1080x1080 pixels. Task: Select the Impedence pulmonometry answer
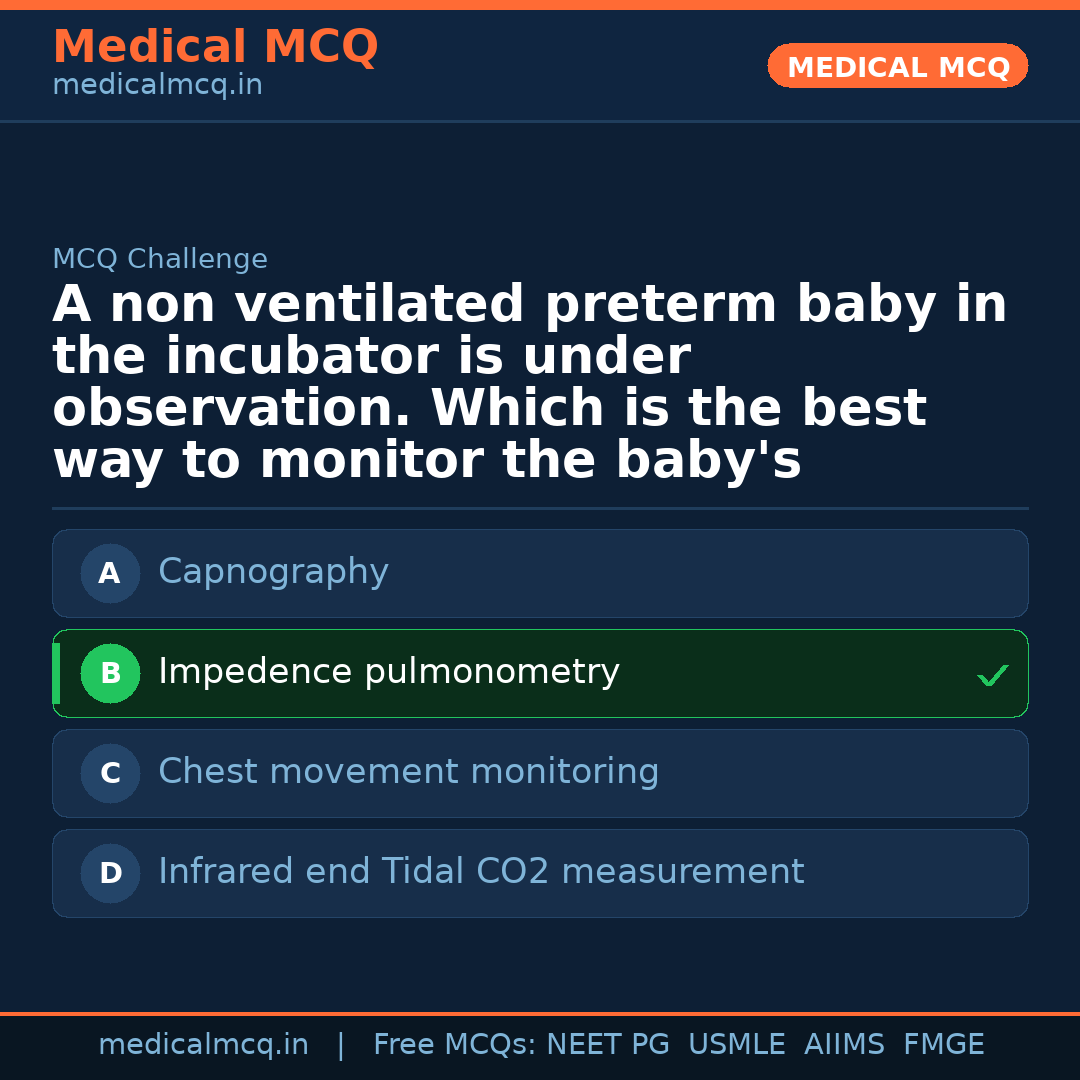(x=388, y=672)
